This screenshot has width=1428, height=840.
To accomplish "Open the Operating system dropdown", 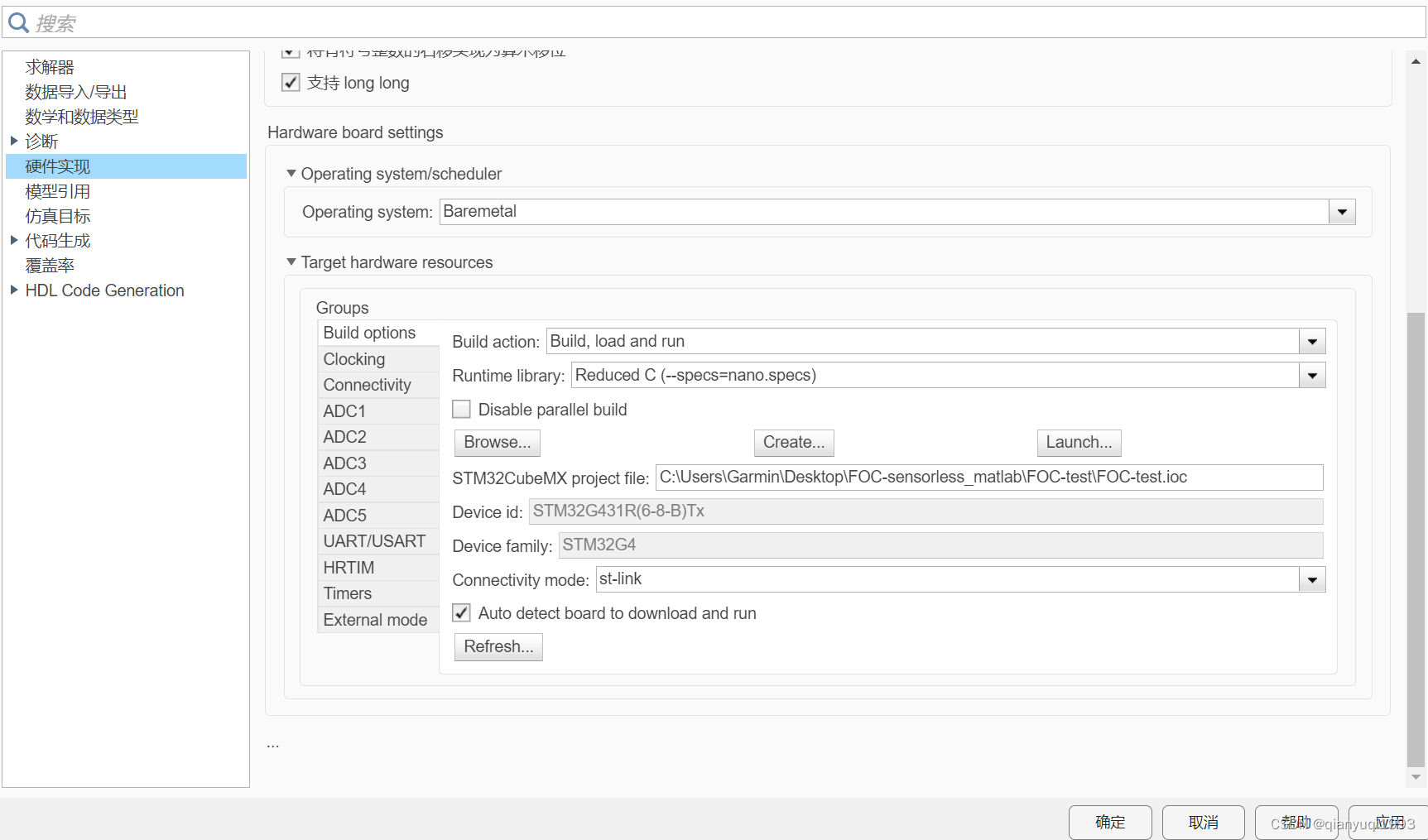I will click(1341, 212).
